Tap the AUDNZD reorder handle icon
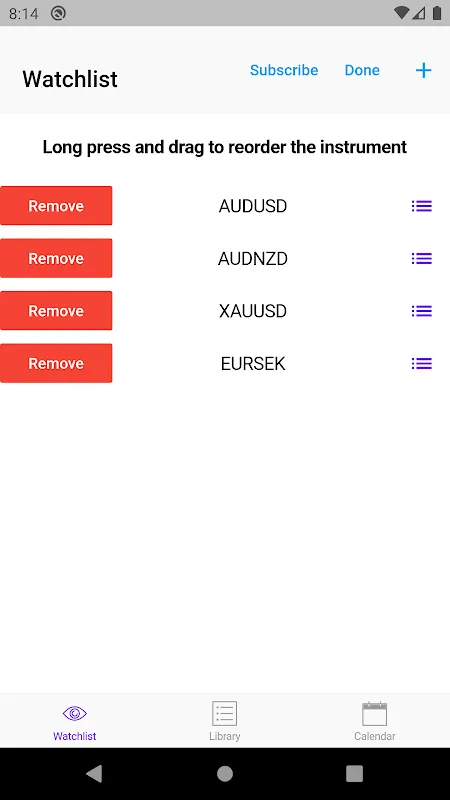 tap(421, 259)
